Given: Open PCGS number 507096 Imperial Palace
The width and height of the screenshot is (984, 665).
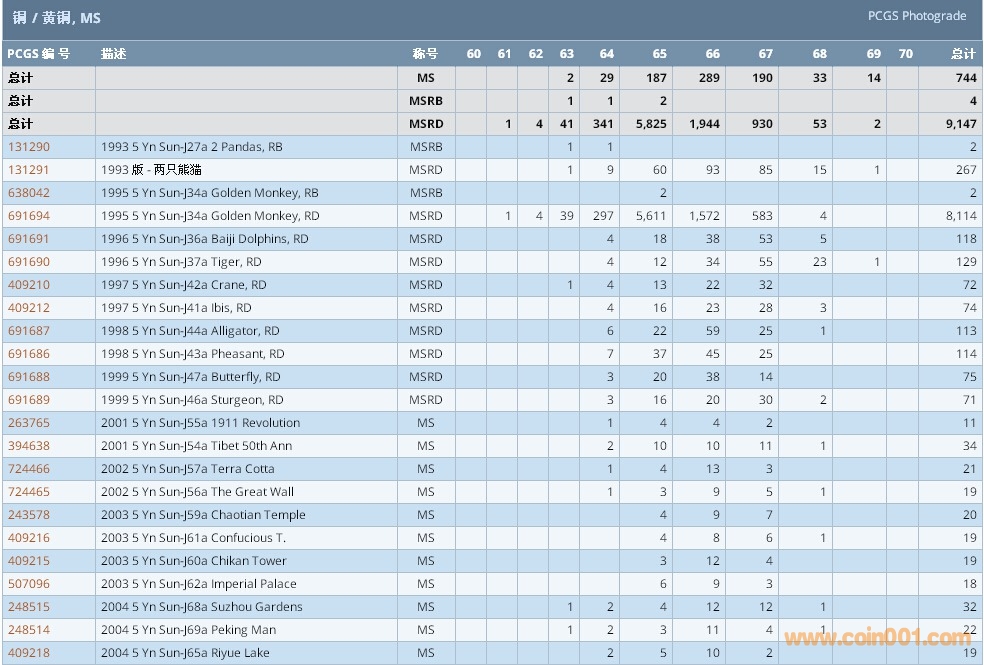Looking at the screenshot, I should tap(29, 584).
